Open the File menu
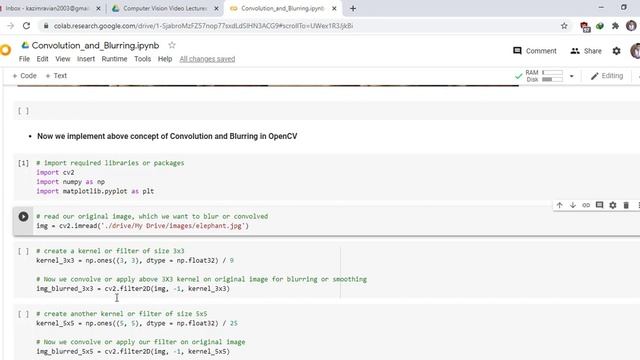 [24, 59]
